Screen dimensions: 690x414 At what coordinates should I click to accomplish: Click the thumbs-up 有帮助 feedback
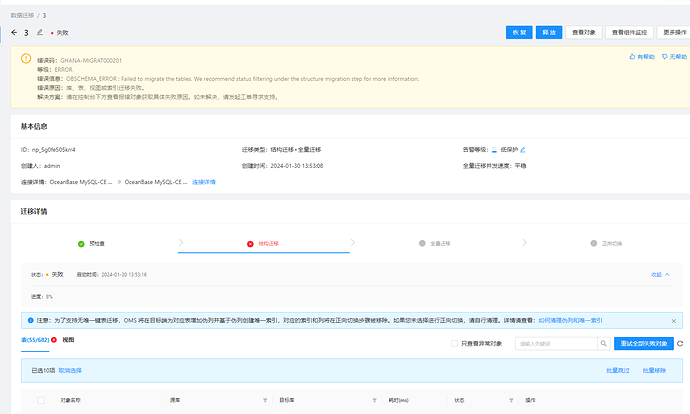pyautogui.click(x=642, y=56)
